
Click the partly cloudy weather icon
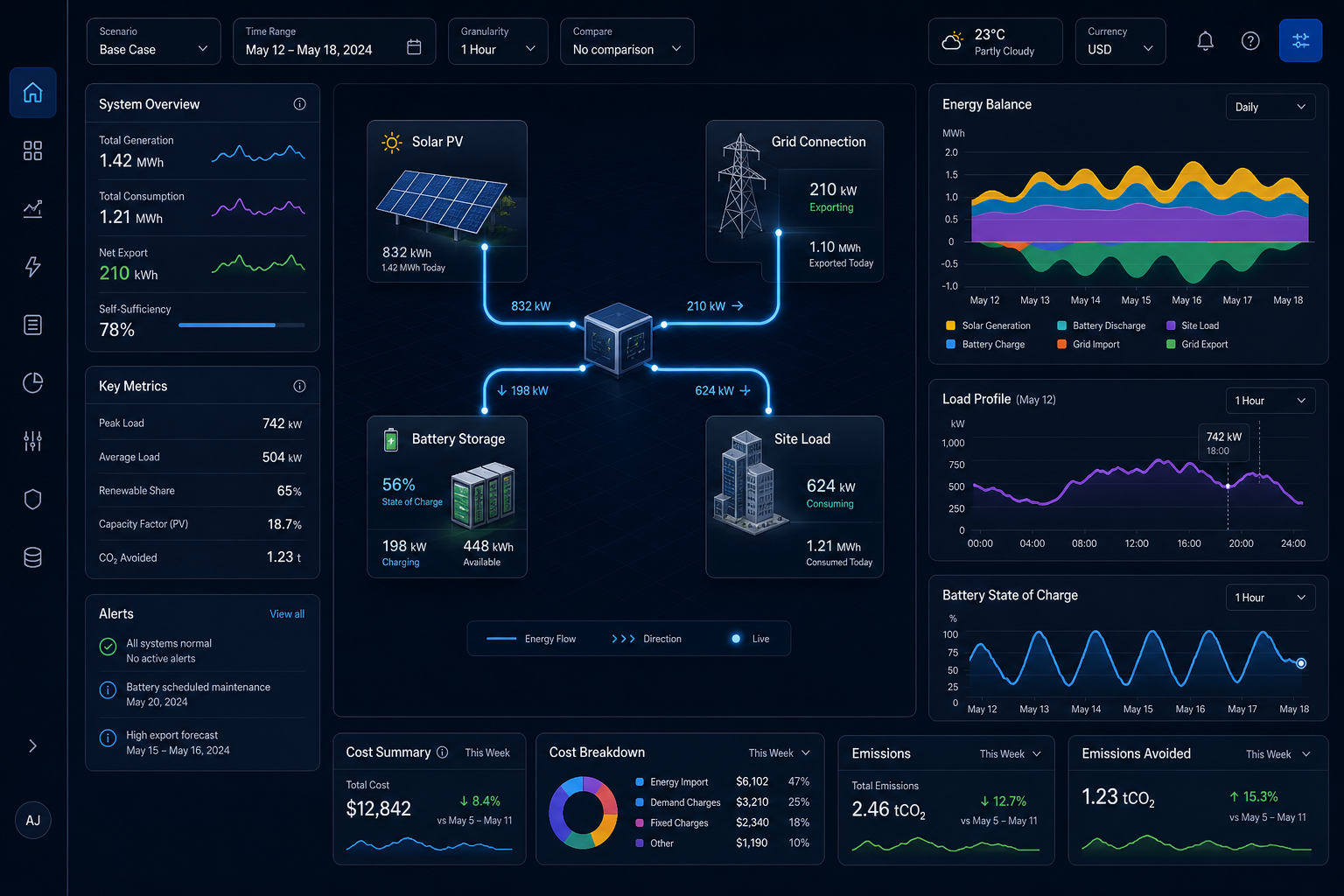[952, 41]
